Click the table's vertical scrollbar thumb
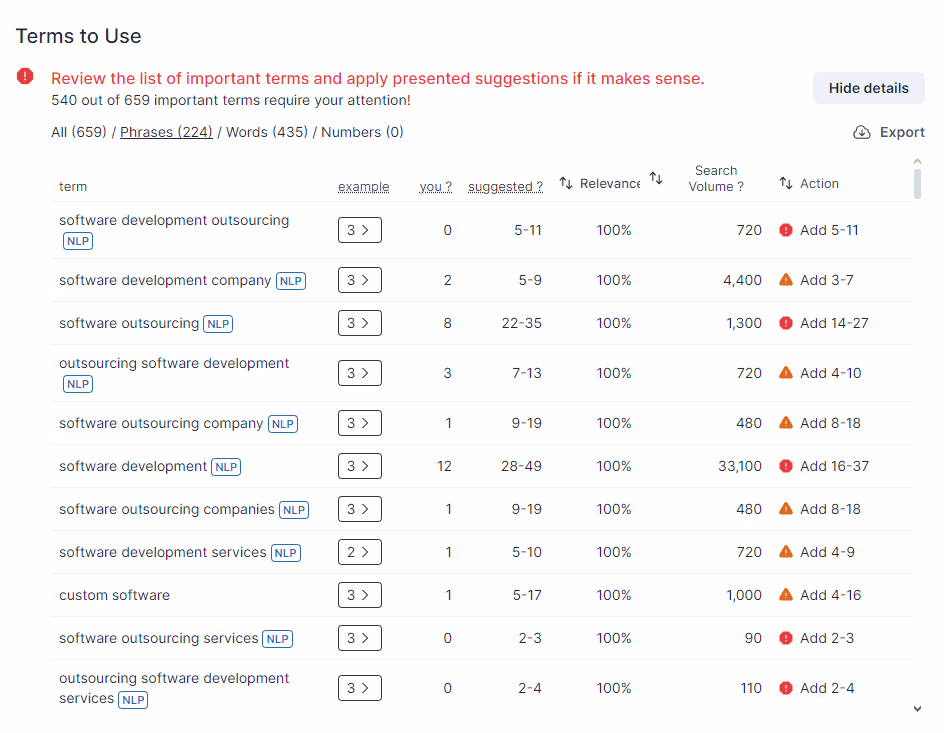944x733 pixels. 917,184
